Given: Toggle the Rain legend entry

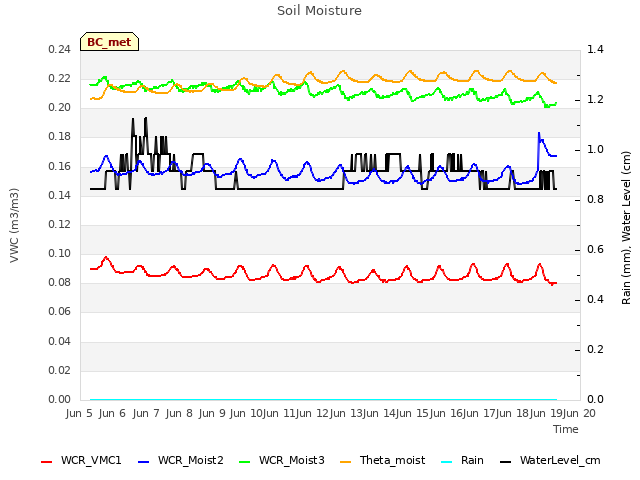Looking at the screenshot, I should pos(462,460).
